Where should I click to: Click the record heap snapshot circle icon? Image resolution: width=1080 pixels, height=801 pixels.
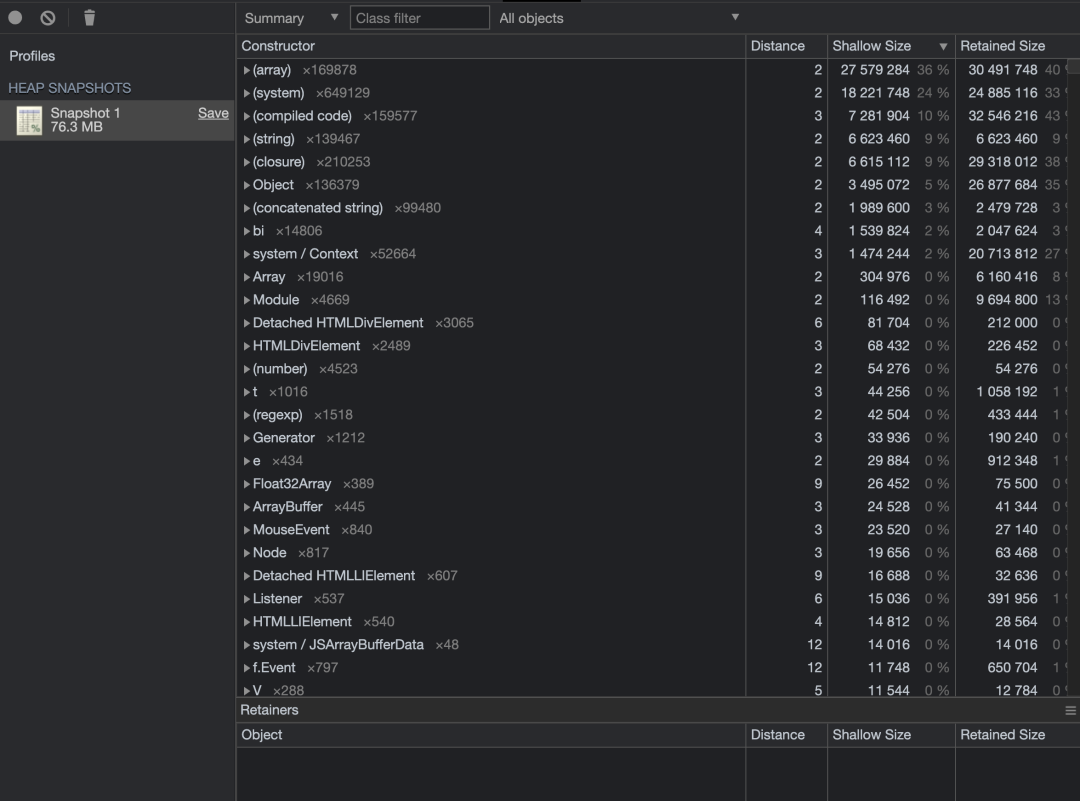(x=15, y=18)
